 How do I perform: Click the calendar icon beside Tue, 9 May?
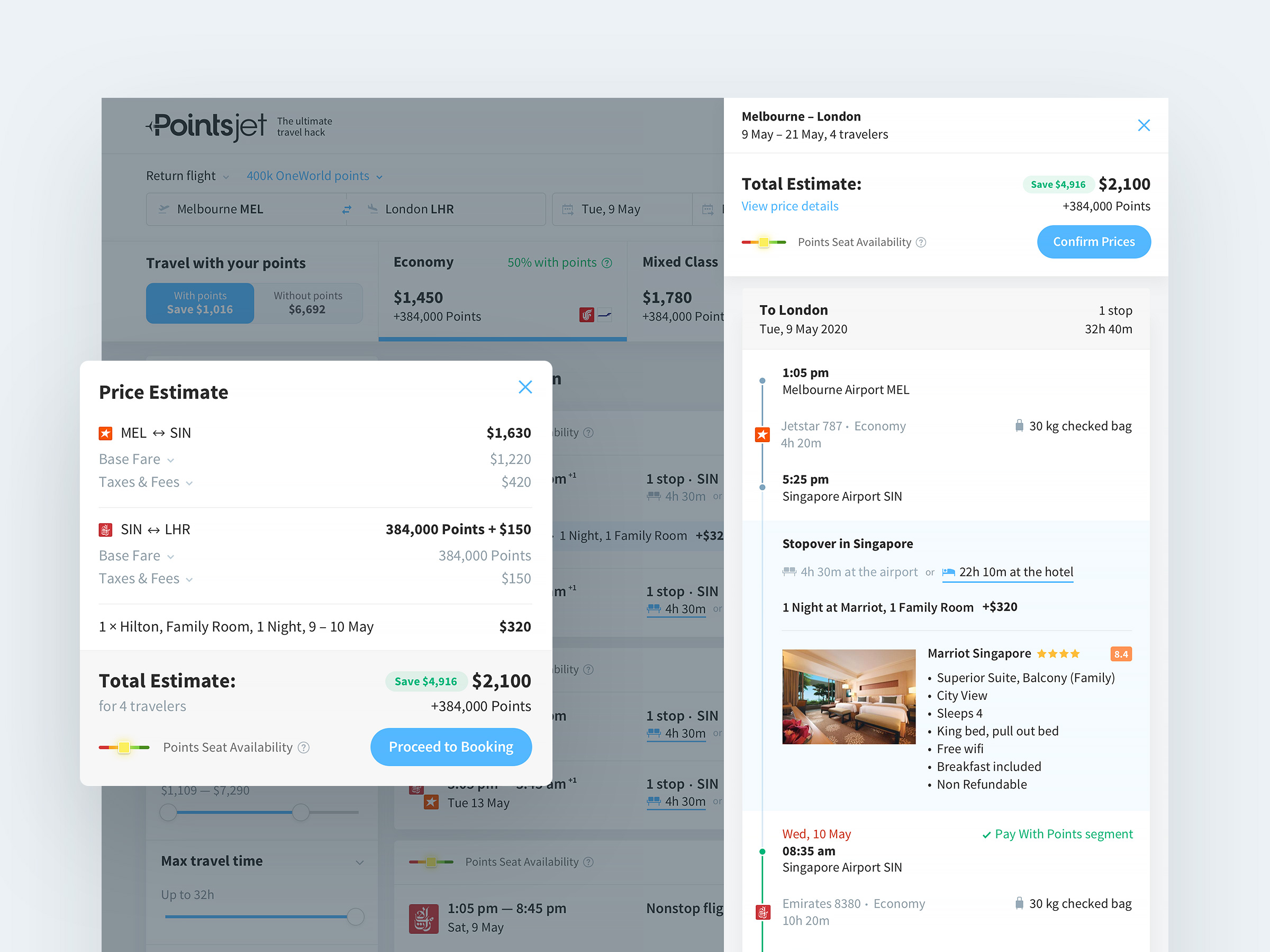tap(567, 209)
